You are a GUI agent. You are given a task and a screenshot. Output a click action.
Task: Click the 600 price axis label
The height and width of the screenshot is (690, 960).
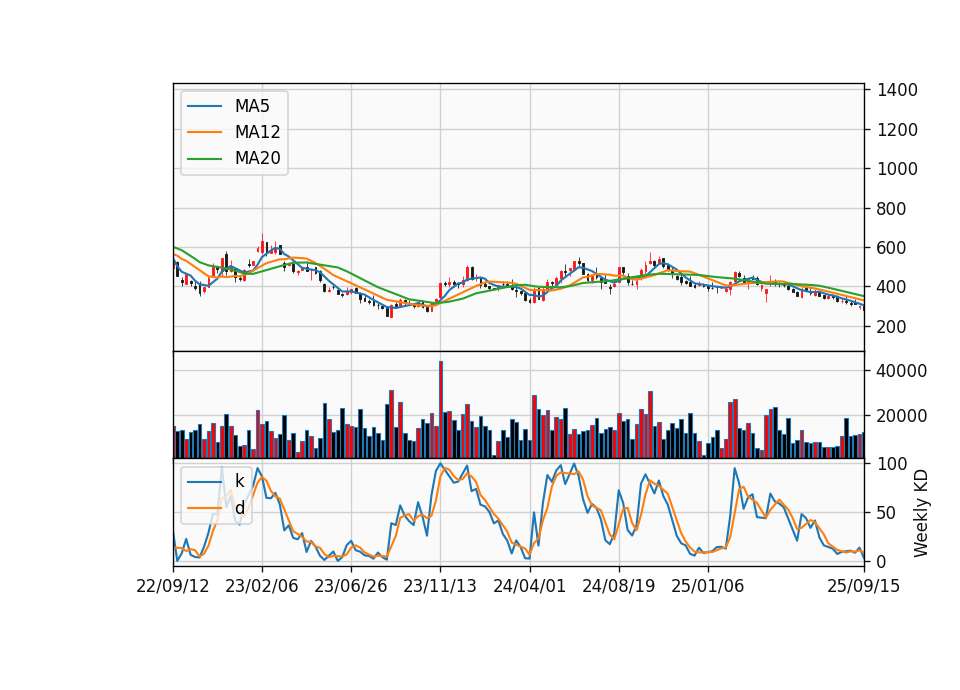click(x=892, y=248)
